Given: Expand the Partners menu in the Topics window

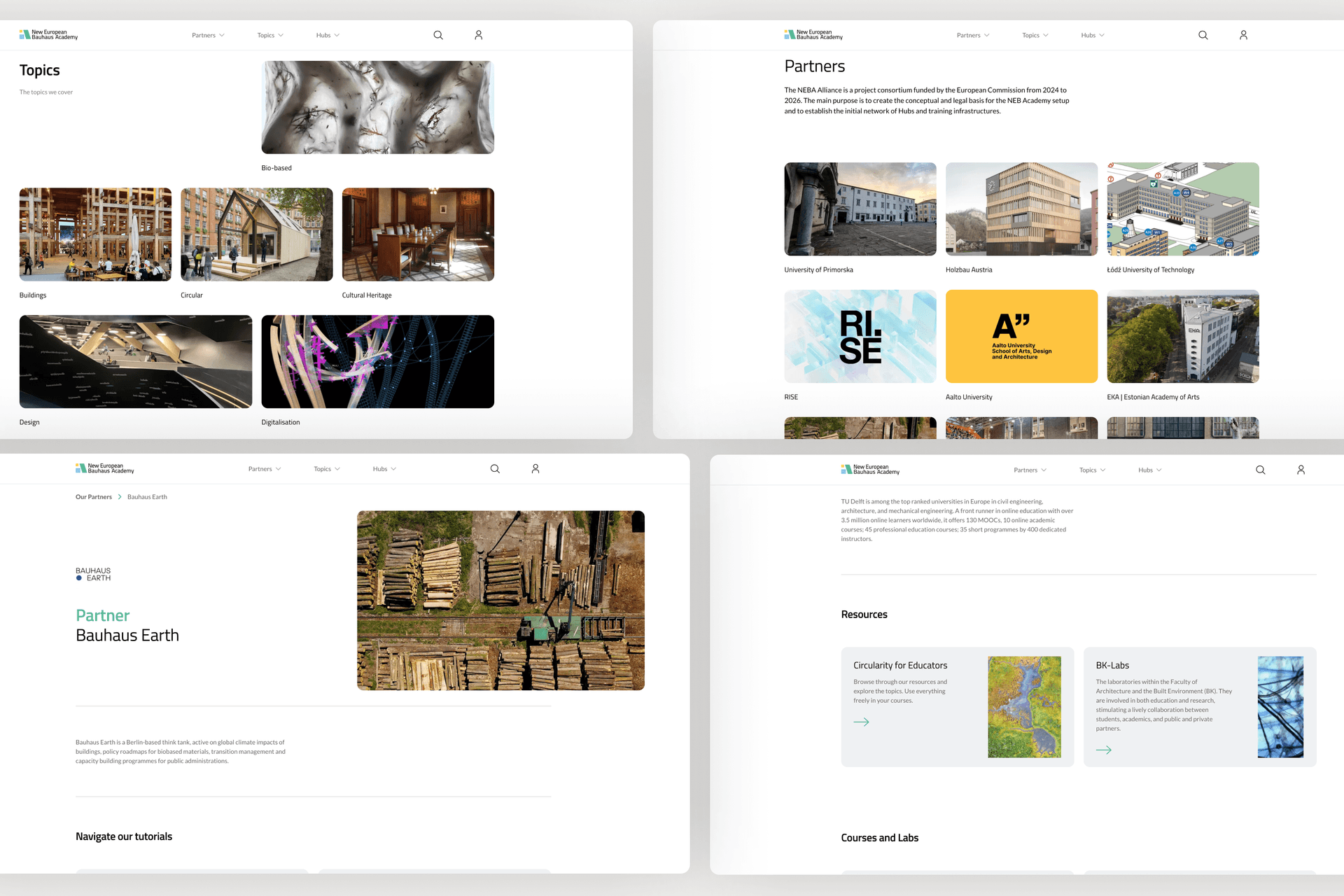Looking at the screenshot, I should click(208, 35).
